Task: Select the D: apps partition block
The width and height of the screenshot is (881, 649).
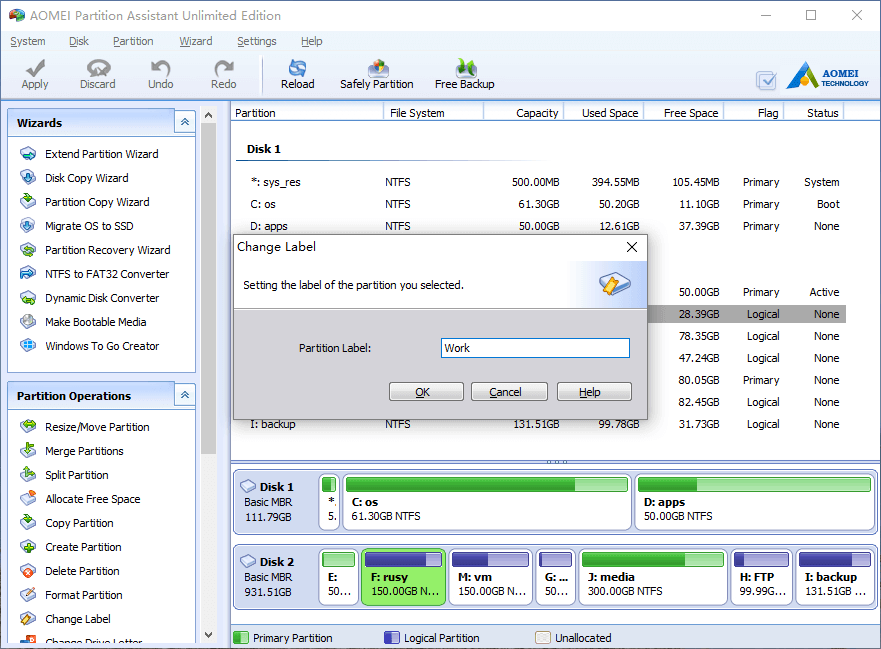Action: [x=755, y=502]
